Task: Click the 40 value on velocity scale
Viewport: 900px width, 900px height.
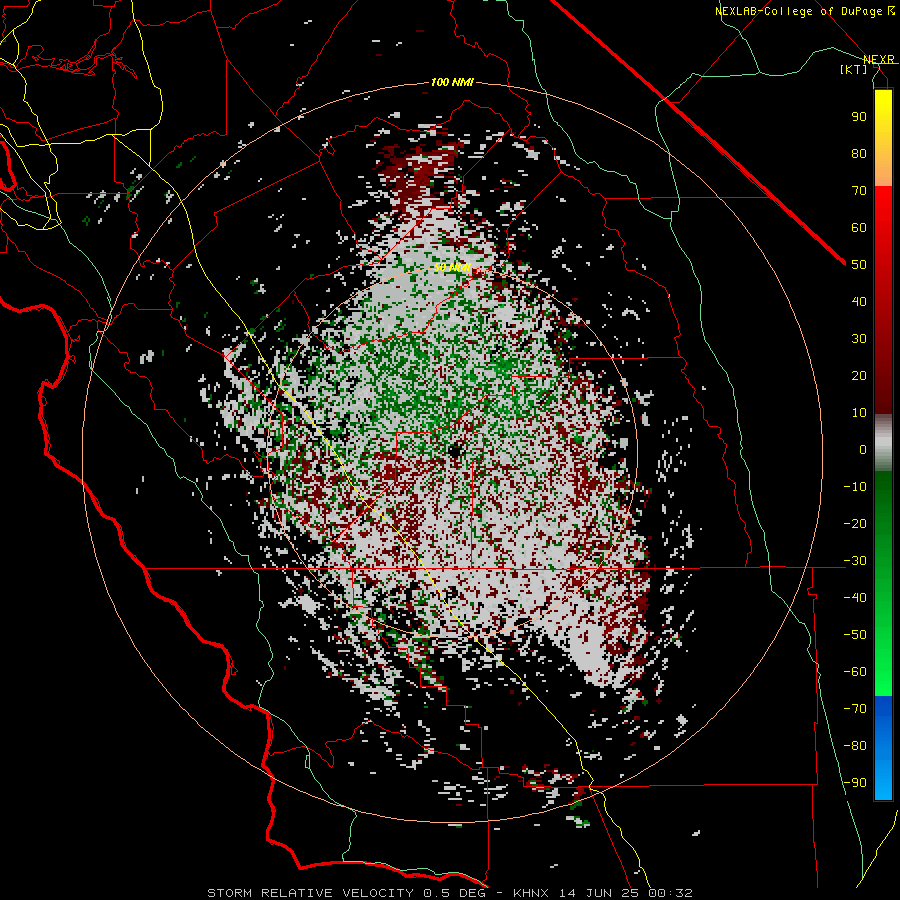Action: tap(859, 302)
